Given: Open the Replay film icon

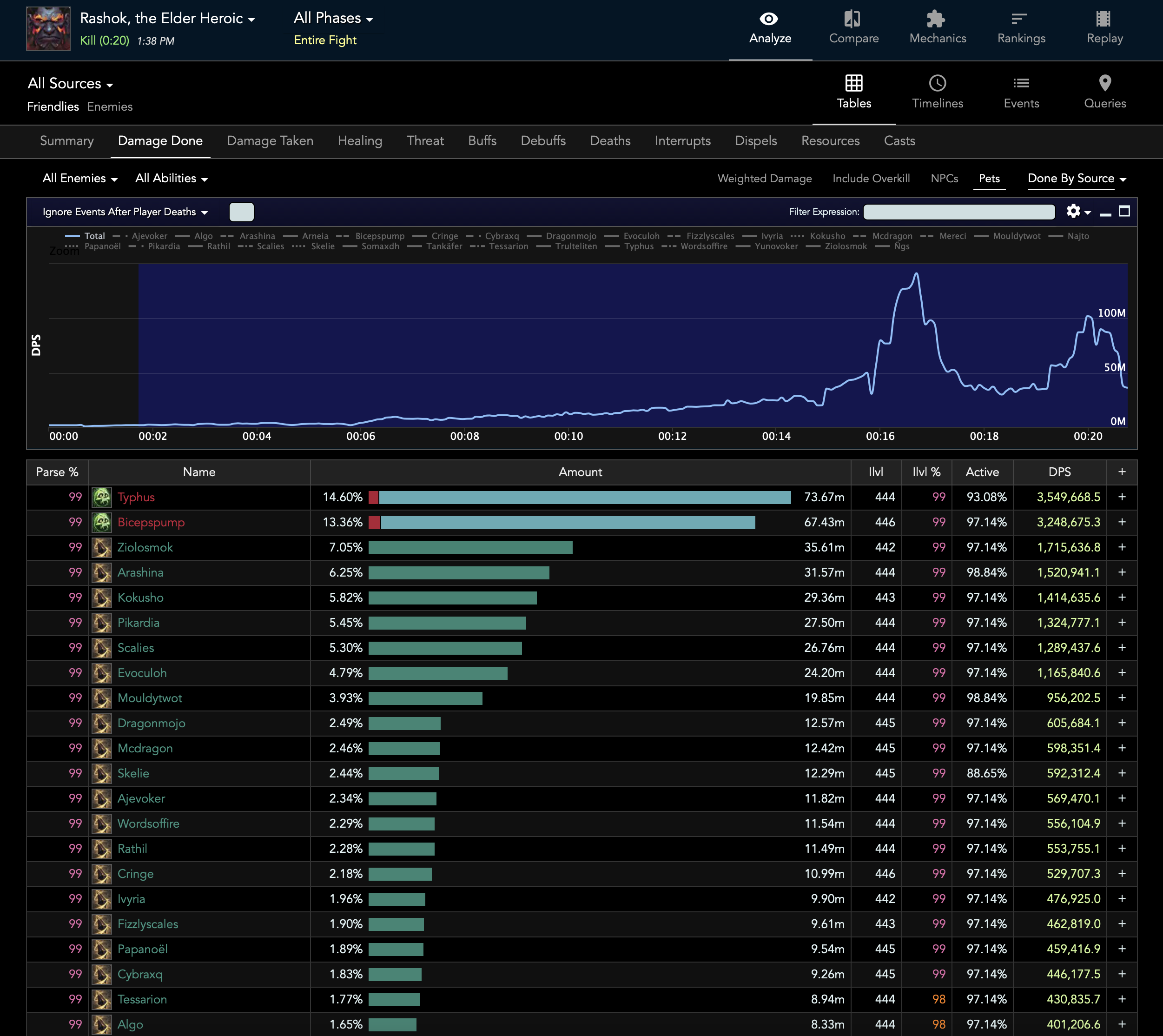Looking at the screenshot, I should (1104, 20).
